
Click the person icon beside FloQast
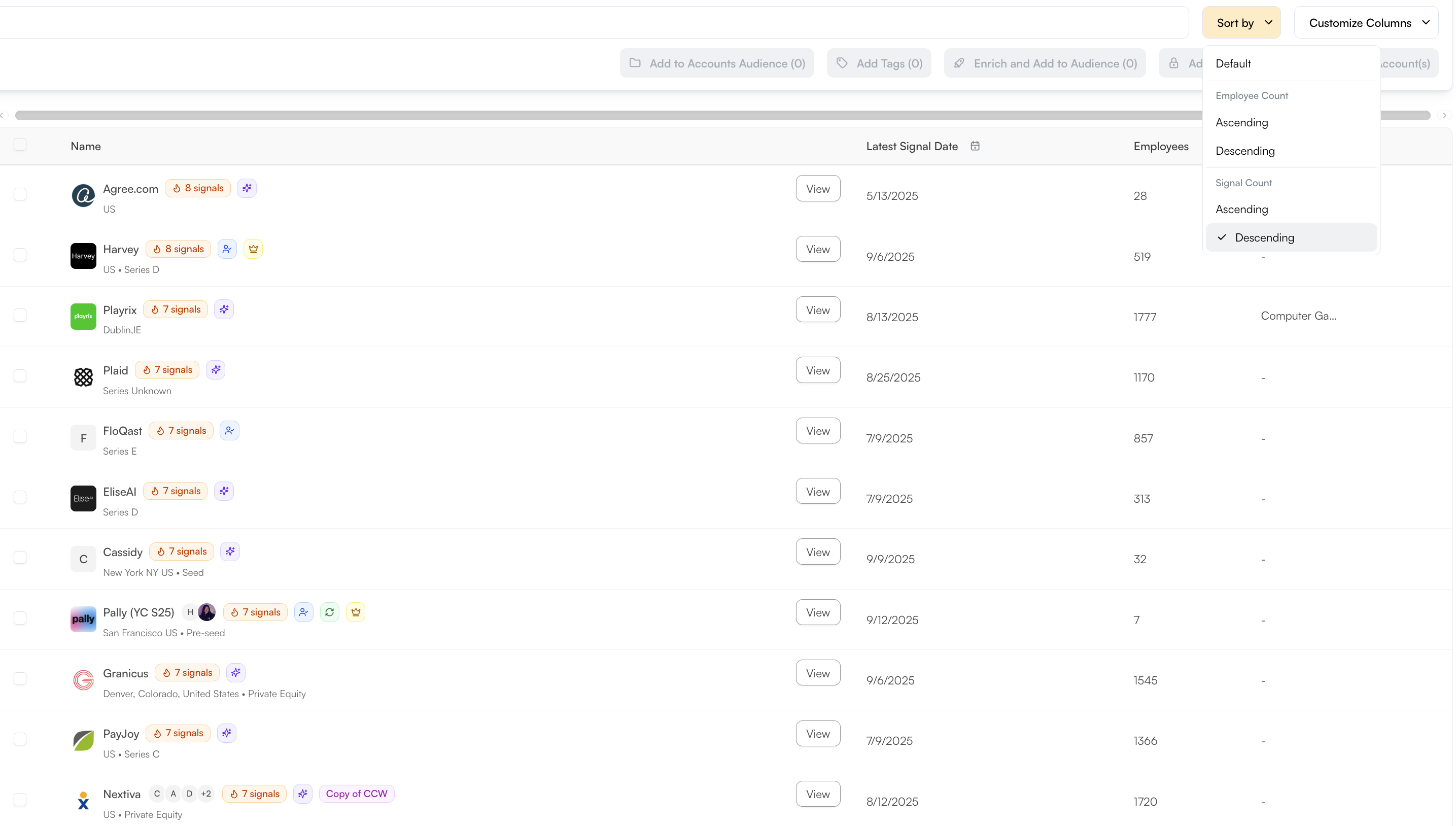[x=229, y=431]
